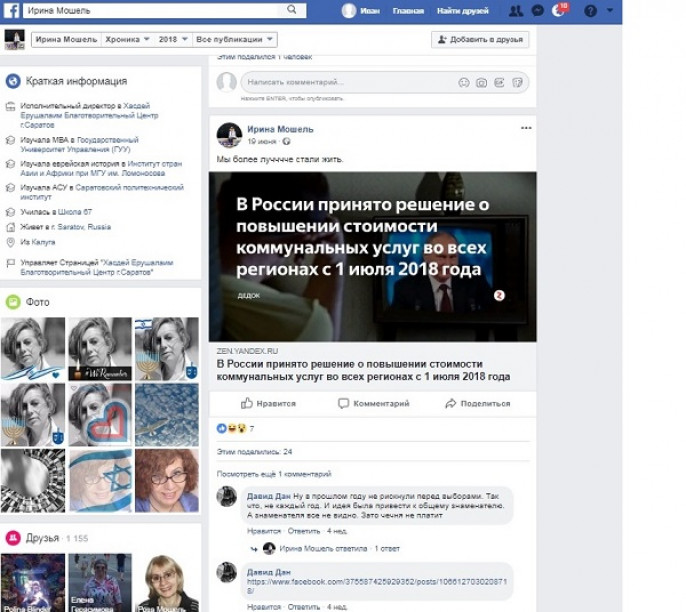This screenshot has width=686, height=612.
Task: Open the help question mark icon
Action: tap(590, 11)
